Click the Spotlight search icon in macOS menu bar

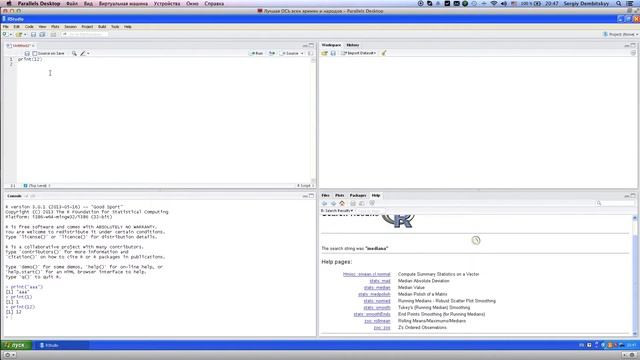619,3
